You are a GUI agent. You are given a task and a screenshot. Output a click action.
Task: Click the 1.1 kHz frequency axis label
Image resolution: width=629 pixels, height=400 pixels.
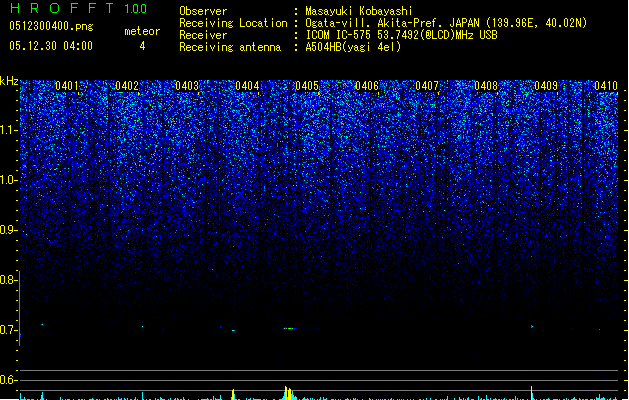pyautogui.click(x=9, y=130)
